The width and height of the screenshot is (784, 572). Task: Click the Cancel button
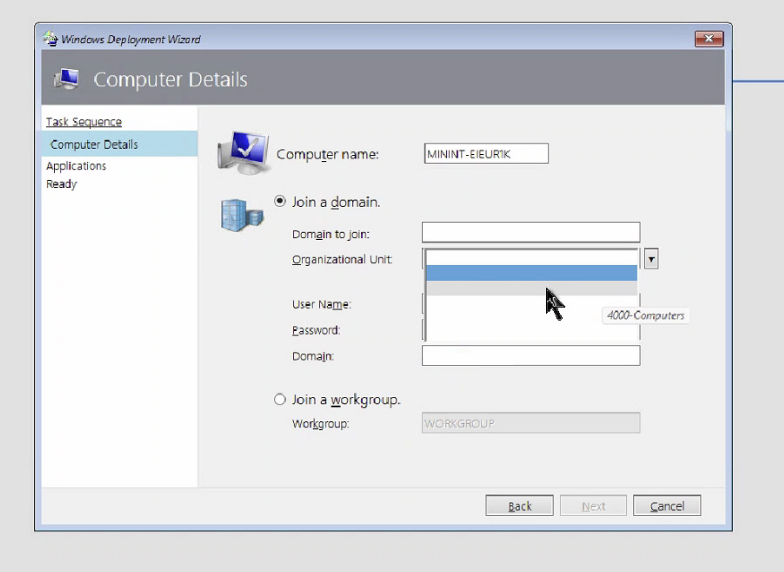click(667, 506)
